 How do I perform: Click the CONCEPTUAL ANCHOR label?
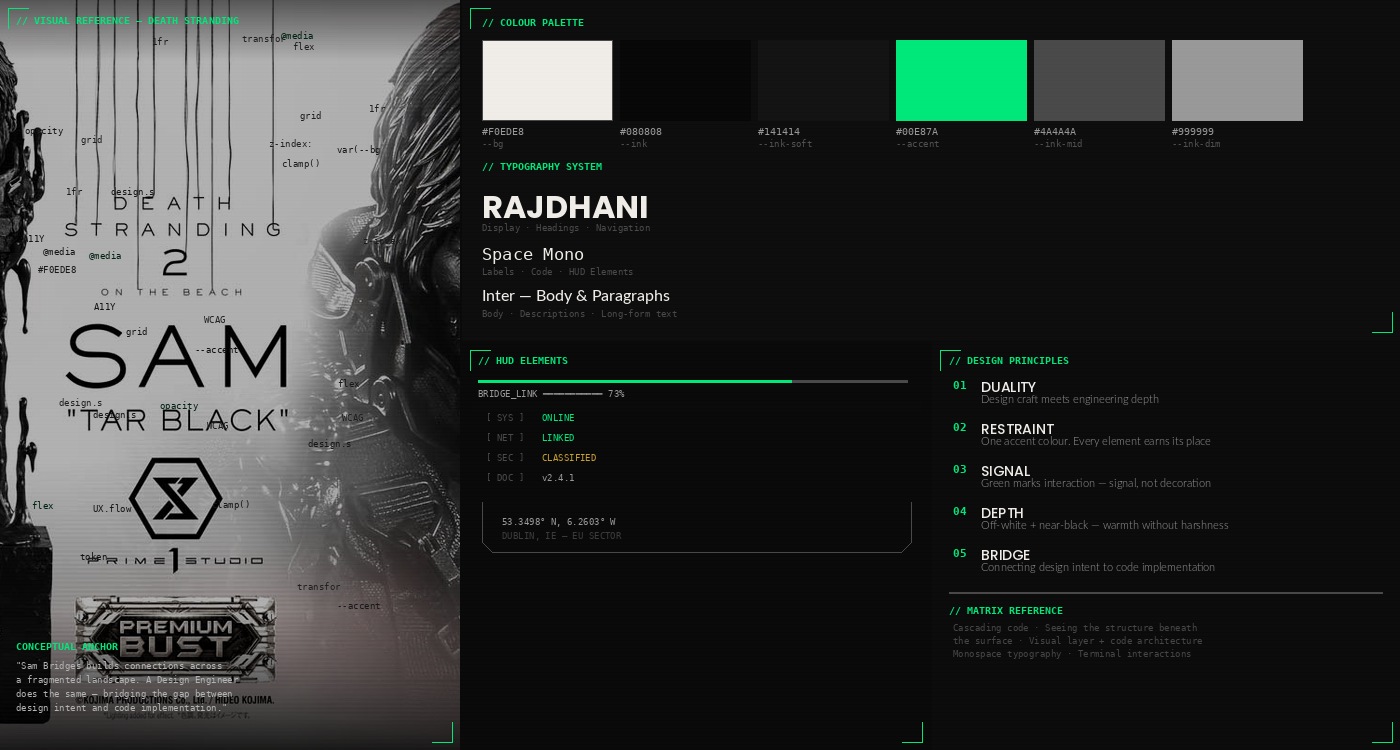click(66, 647)
